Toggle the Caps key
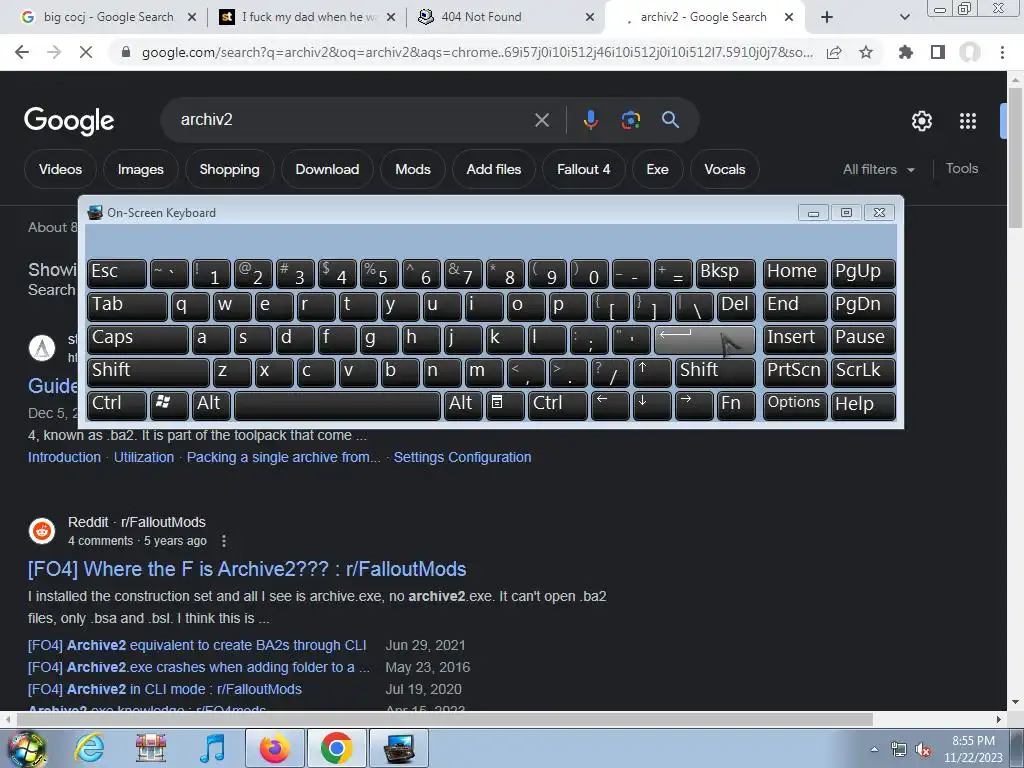Viewport: 1024px width, 768px height. tap(137, 340)
